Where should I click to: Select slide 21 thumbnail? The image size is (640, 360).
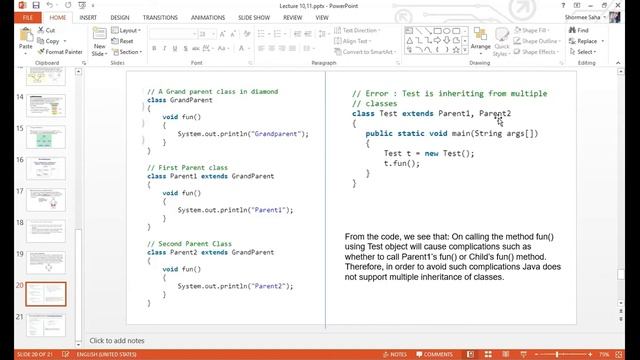(x=46, y=325)
